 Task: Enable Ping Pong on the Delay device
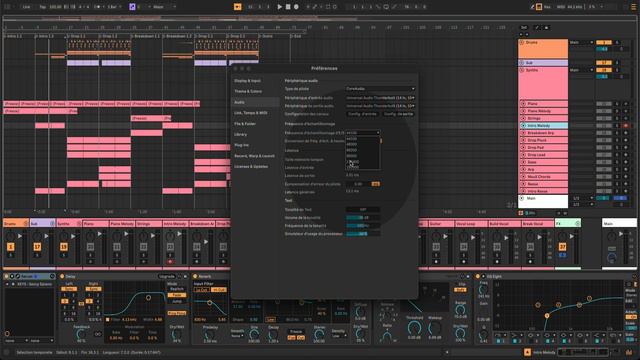pyautogui.click(x=177, y=313)
